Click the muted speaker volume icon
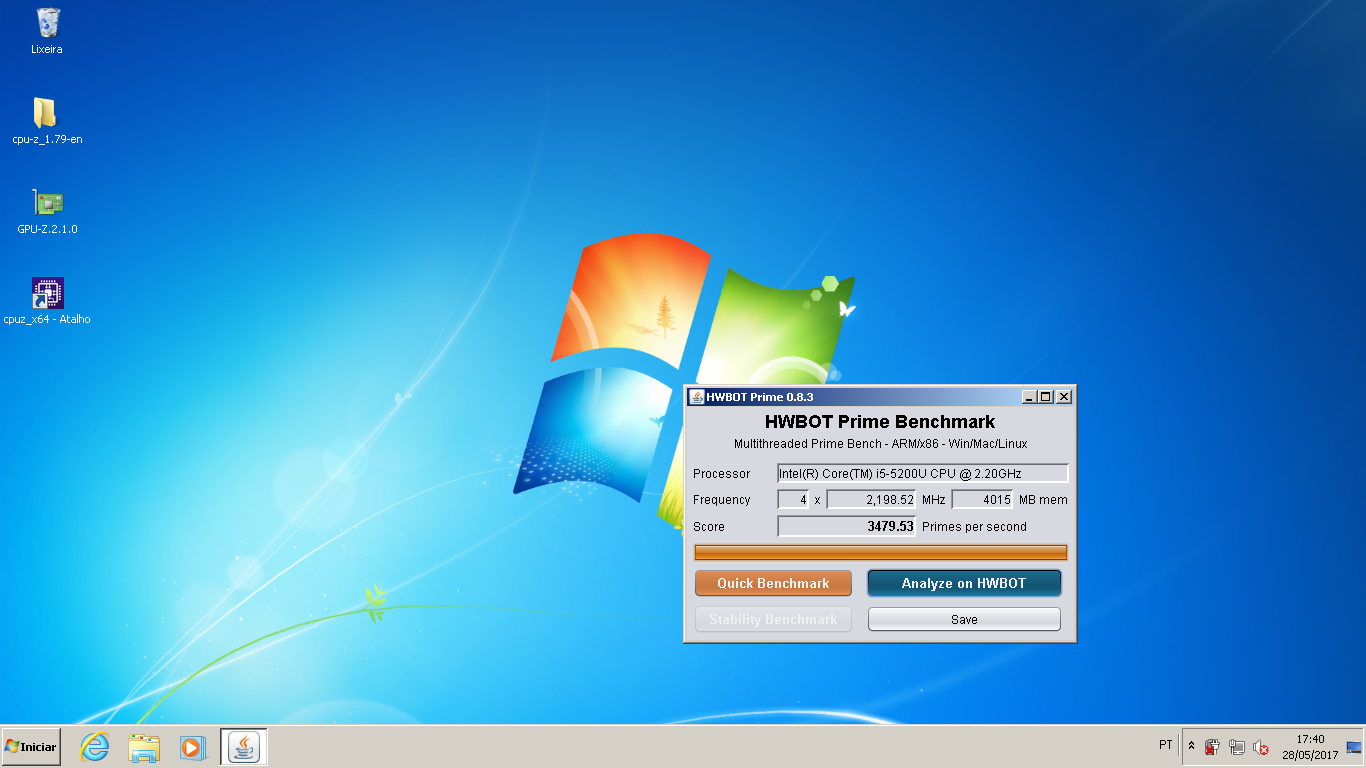Viewport: 1366px width, 768px height. pos(1261,747)
